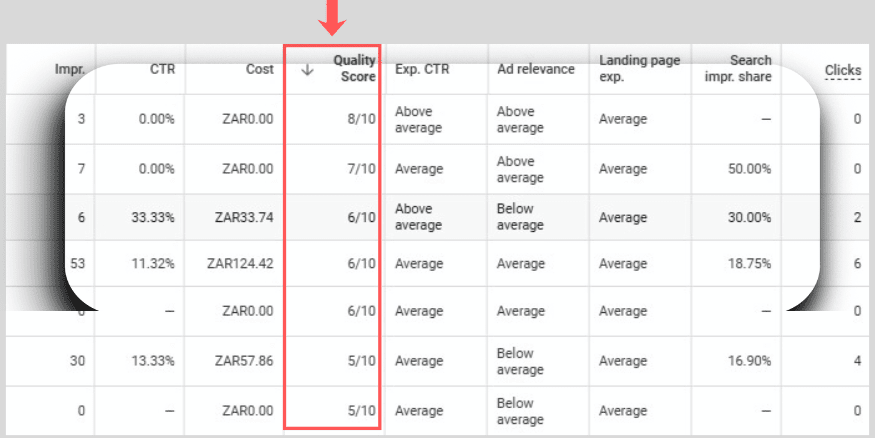The width and height of the screenshot is (875, 438).
Task: Sort by the Impr. column header
Action: 68,70
